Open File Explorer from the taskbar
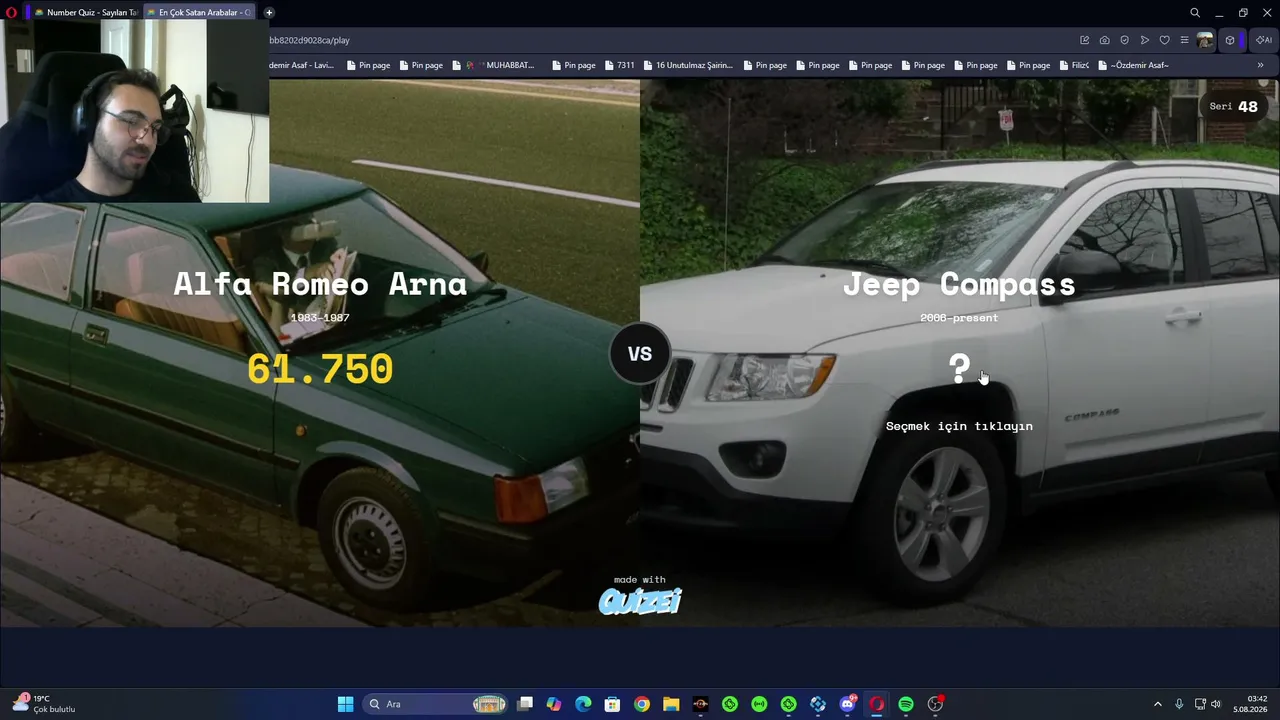This screenshot has width=1280, height=720. [671, 704]
